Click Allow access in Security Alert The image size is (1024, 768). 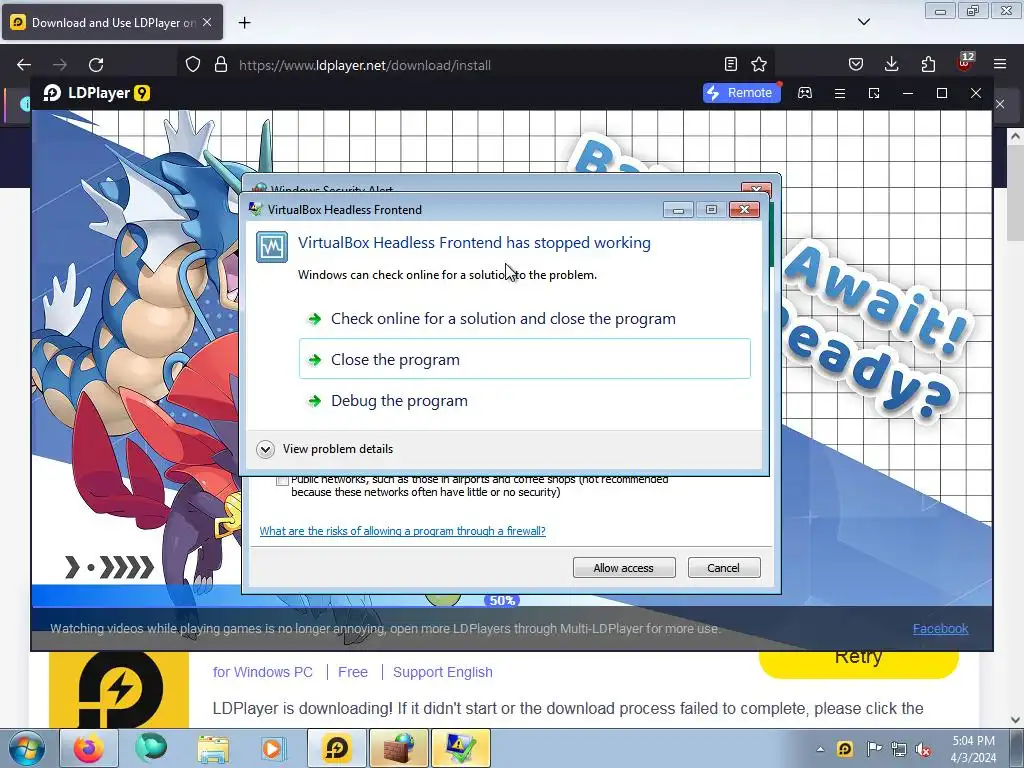(x=624, y=568)
